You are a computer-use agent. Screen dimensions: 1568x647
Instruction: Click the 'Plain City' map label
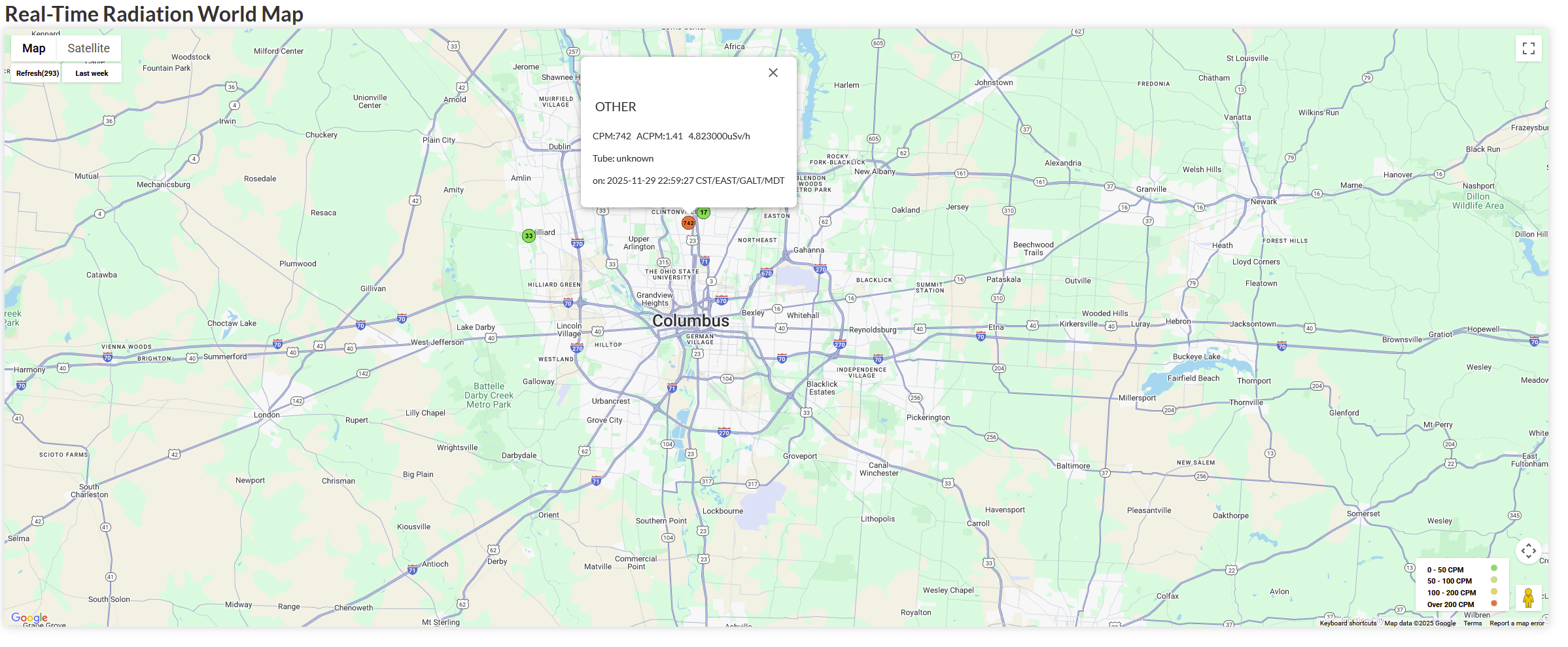click(x=439, y=140)
